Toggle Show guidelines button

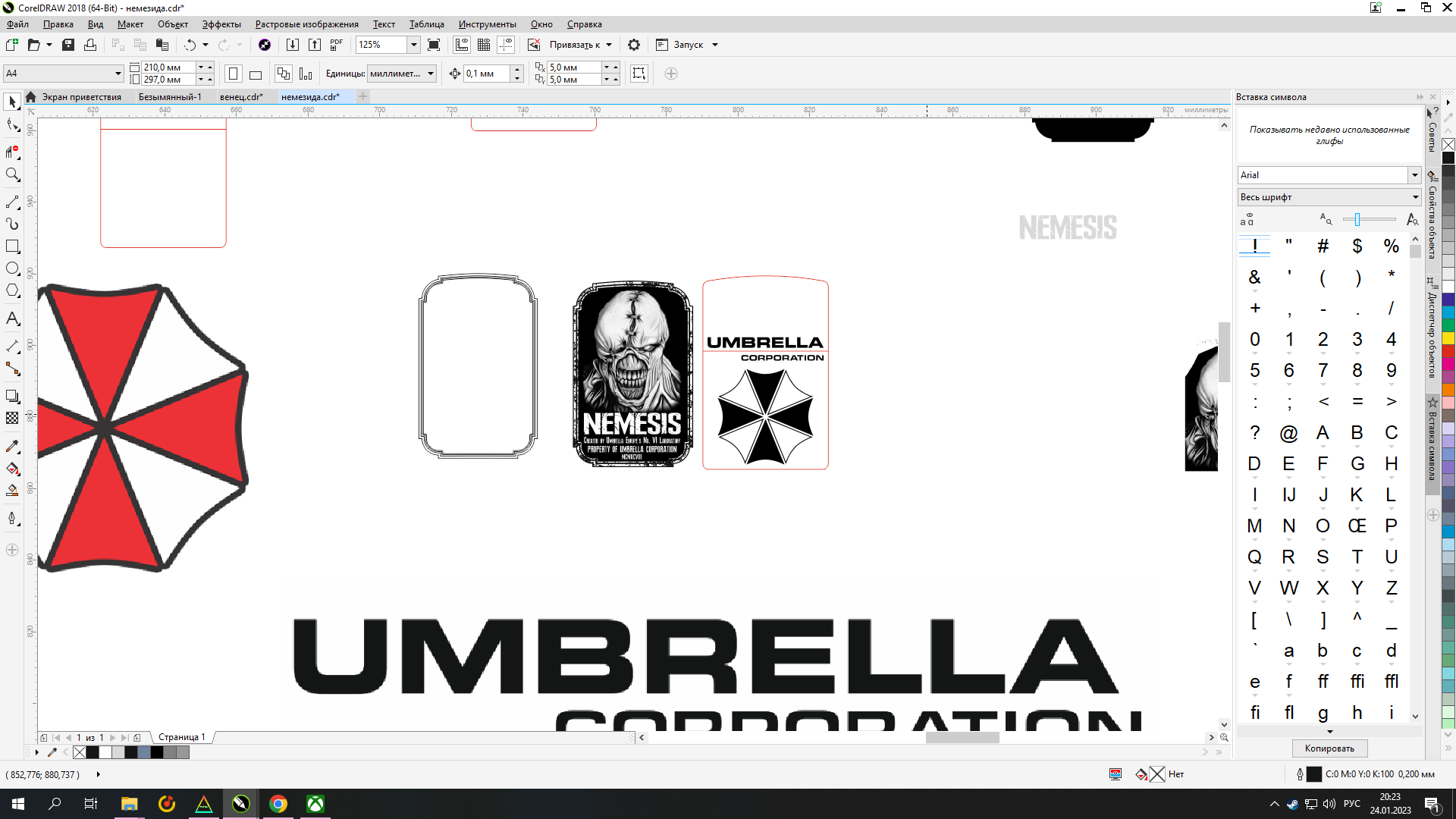(x=506, y=45)
